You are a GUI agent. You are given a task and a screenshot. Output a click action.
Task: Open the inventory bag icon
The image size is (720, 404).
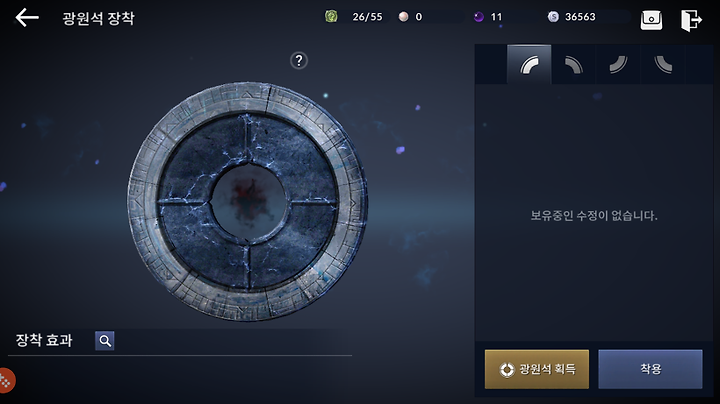click(x=651, y=20)
